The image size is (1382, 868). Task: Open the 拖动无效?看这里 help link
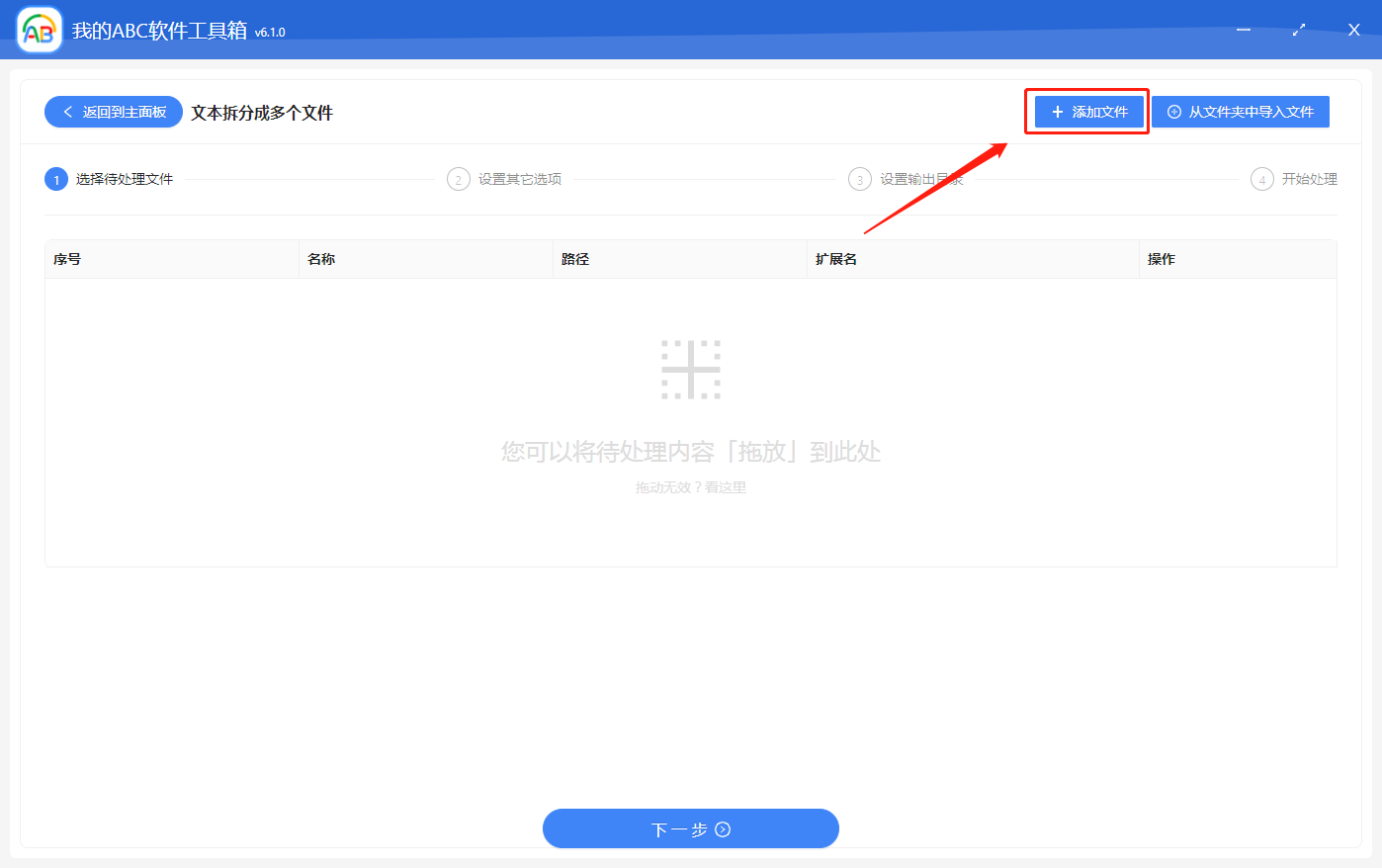coord(691,486)
